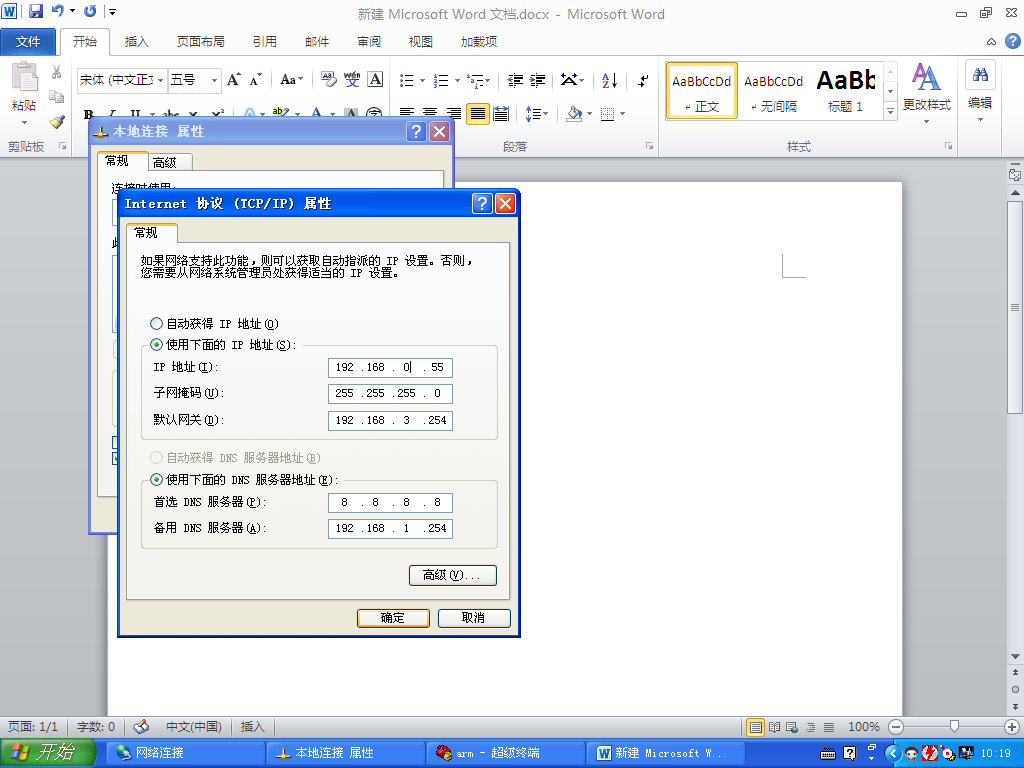1024x768 pixels.
Task: Click the Character Border icon
Action: point(376,80)
